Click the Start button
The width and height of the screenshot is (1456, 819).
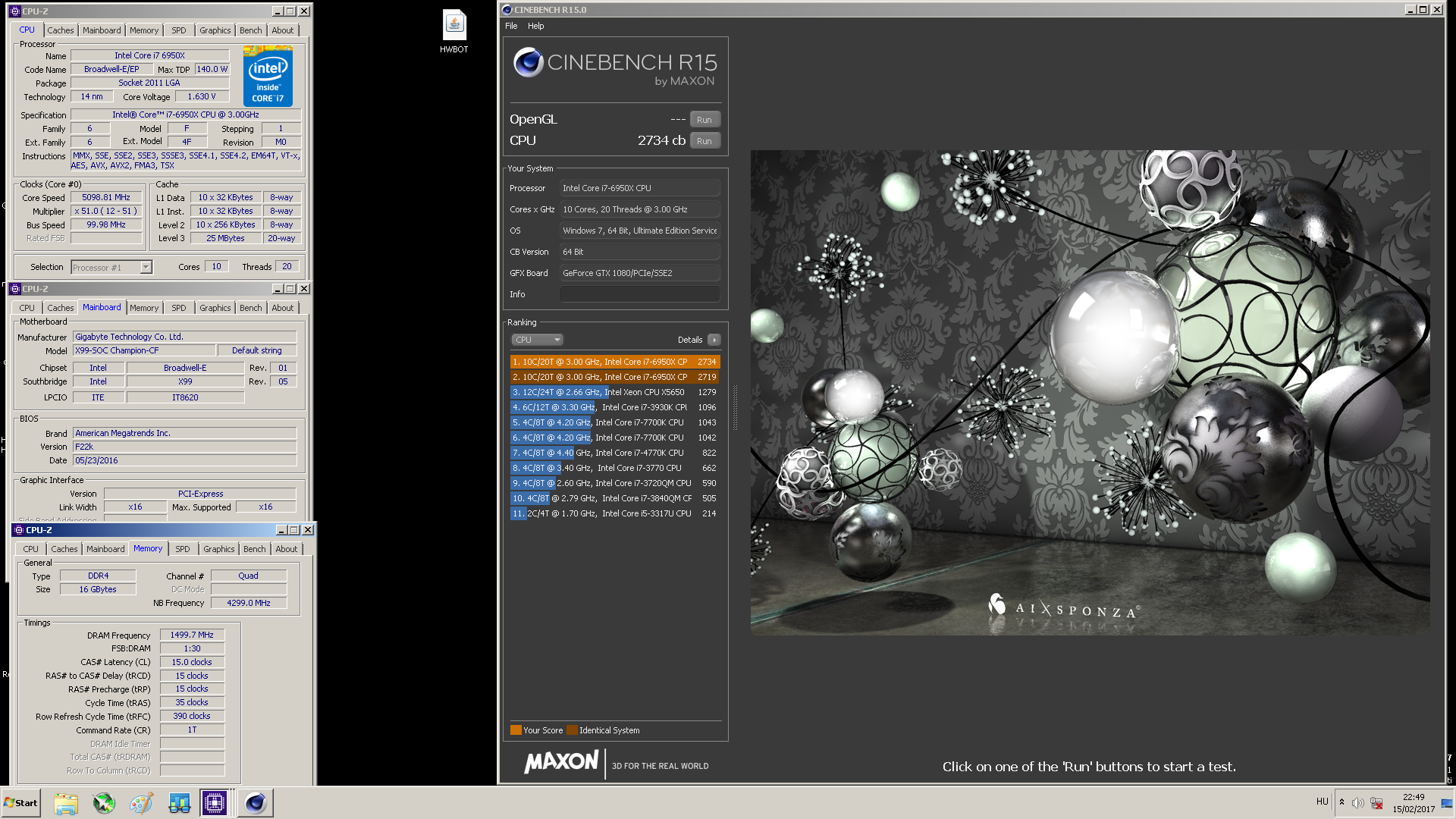(20, 803)
